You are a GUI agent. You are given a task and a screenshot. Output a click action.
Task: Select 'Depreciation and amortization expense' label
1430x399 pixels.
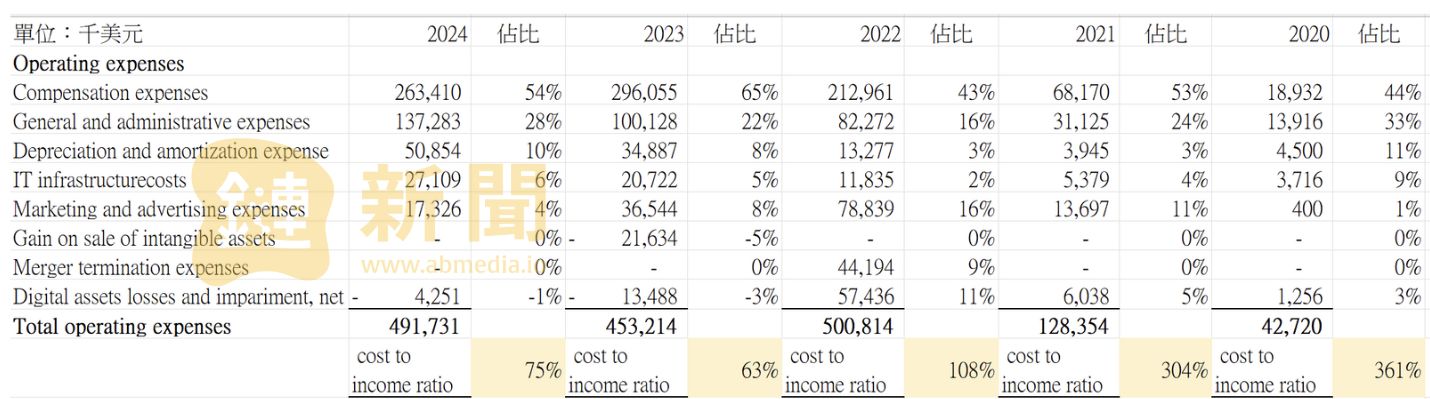click(x=171, y=151)
